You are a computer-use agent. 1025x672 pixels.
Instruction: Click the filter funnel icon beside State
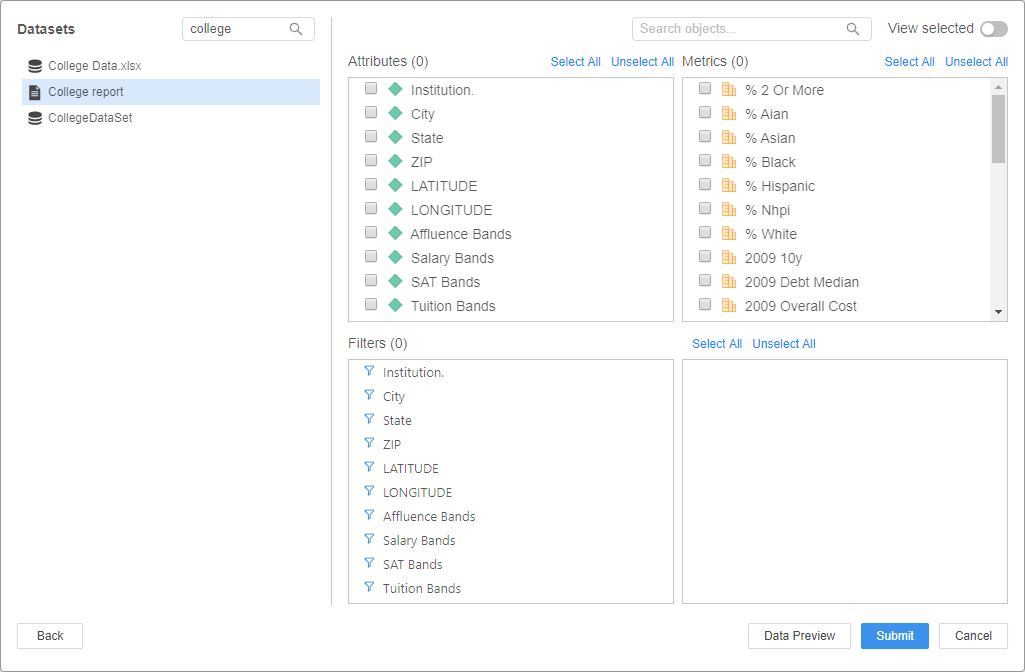[x=369, y=419]
